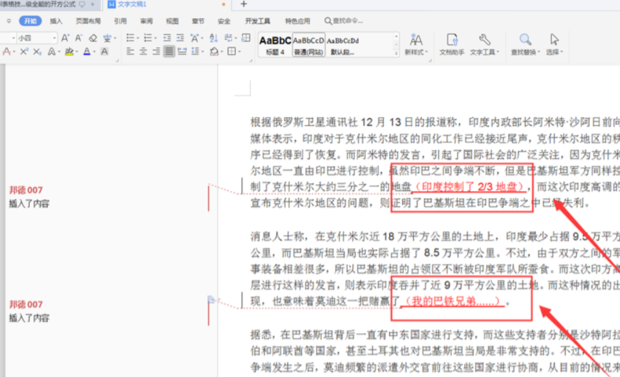Expand borders dropdown arrow
The image size is (620, 377).
coord(239,52)
